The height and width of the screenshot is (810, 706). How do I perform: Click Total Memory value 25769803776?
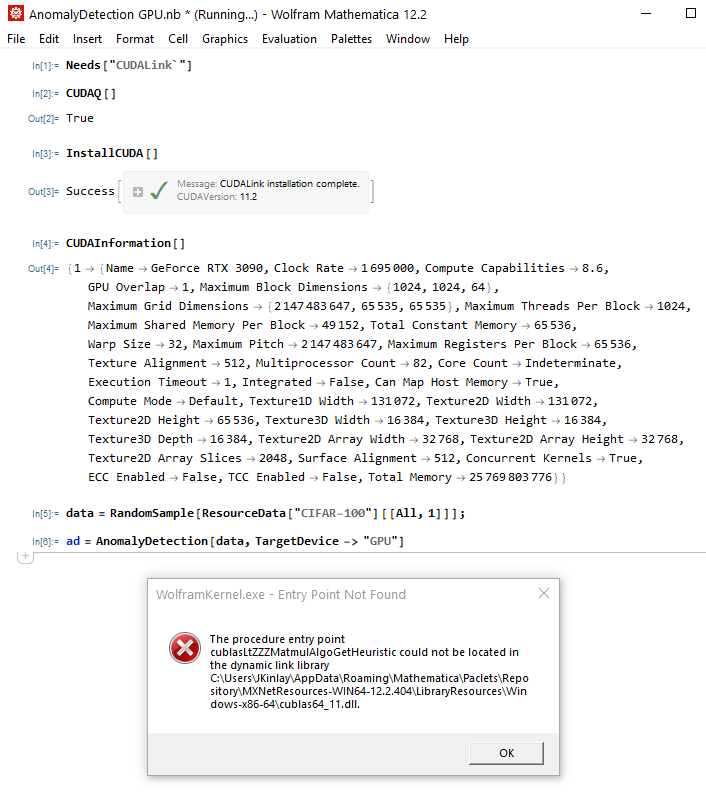(x=510, y=477)
